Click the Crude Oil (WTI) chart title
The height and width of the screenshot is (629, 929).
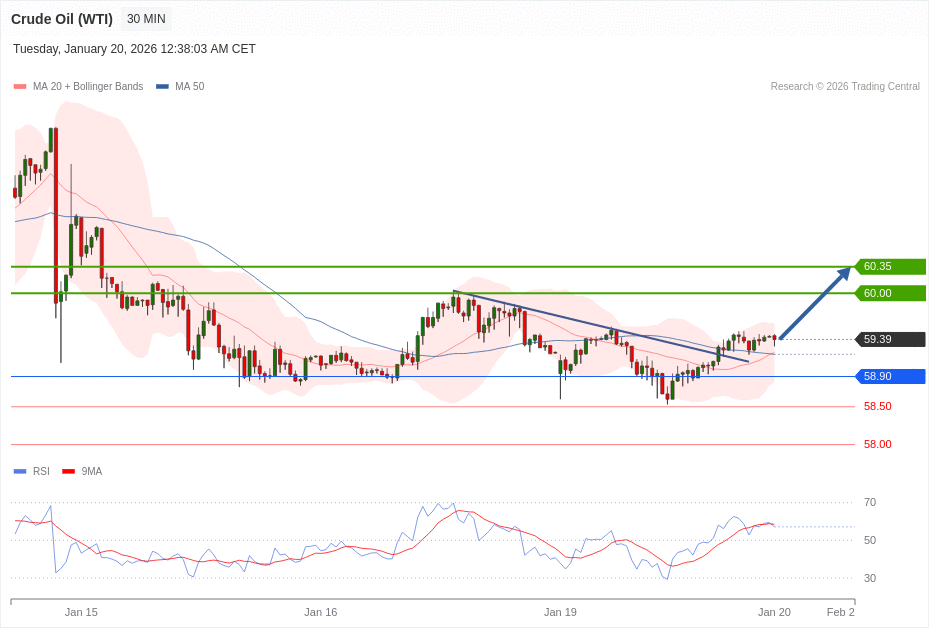click(62, 19)
